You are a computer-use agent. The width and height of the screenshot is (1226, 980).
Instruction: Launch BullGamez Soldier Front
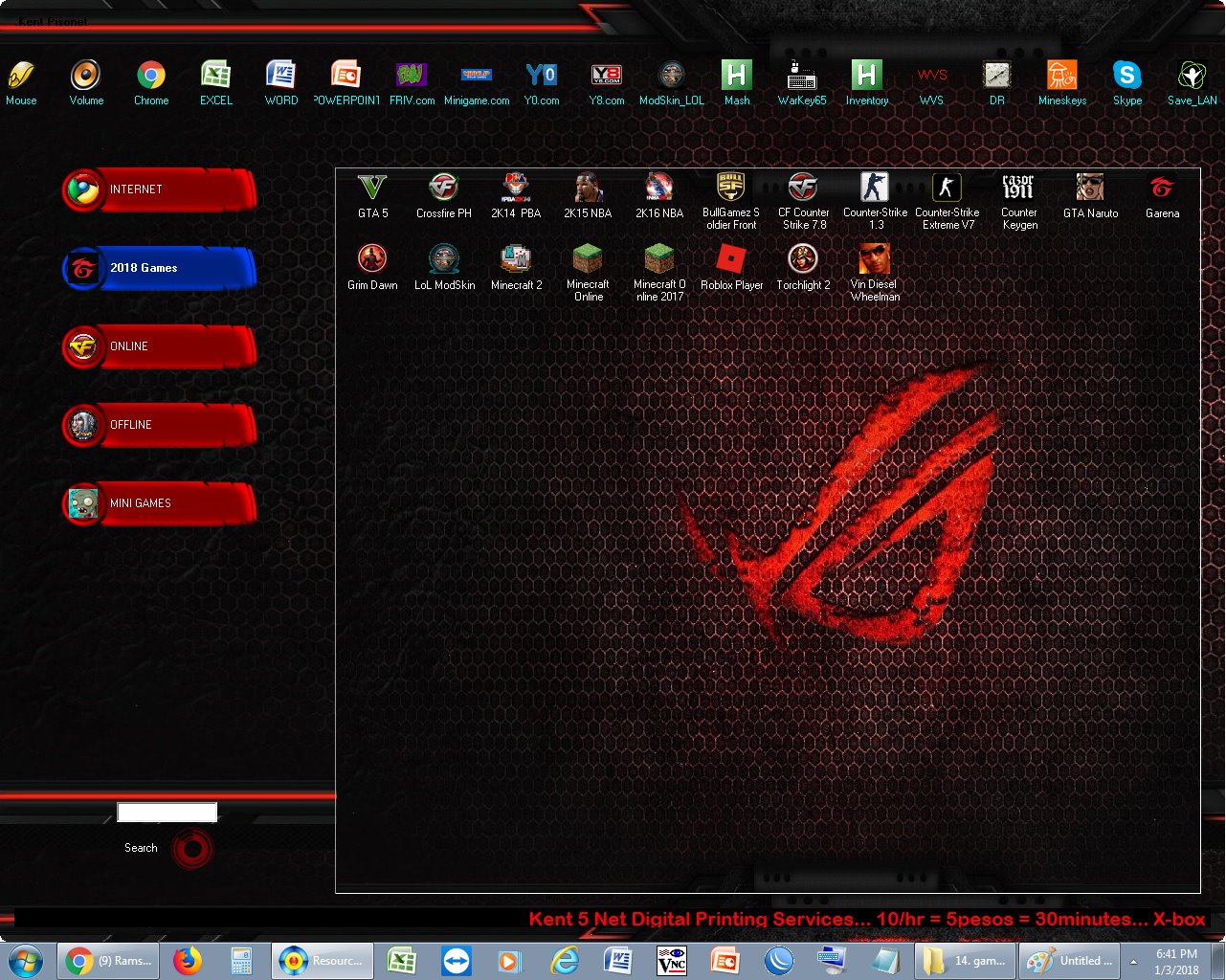point(731,201)
